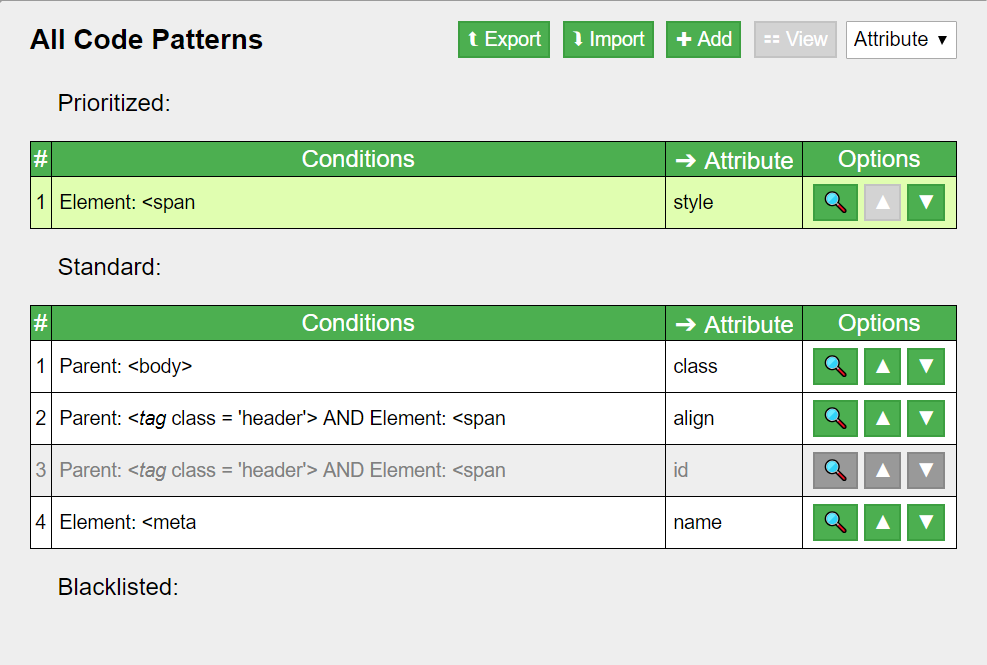Click the 'All Code Patterns' heading
Image resolution: width=987 pixels, height=665 pixels.
[146, 40]
